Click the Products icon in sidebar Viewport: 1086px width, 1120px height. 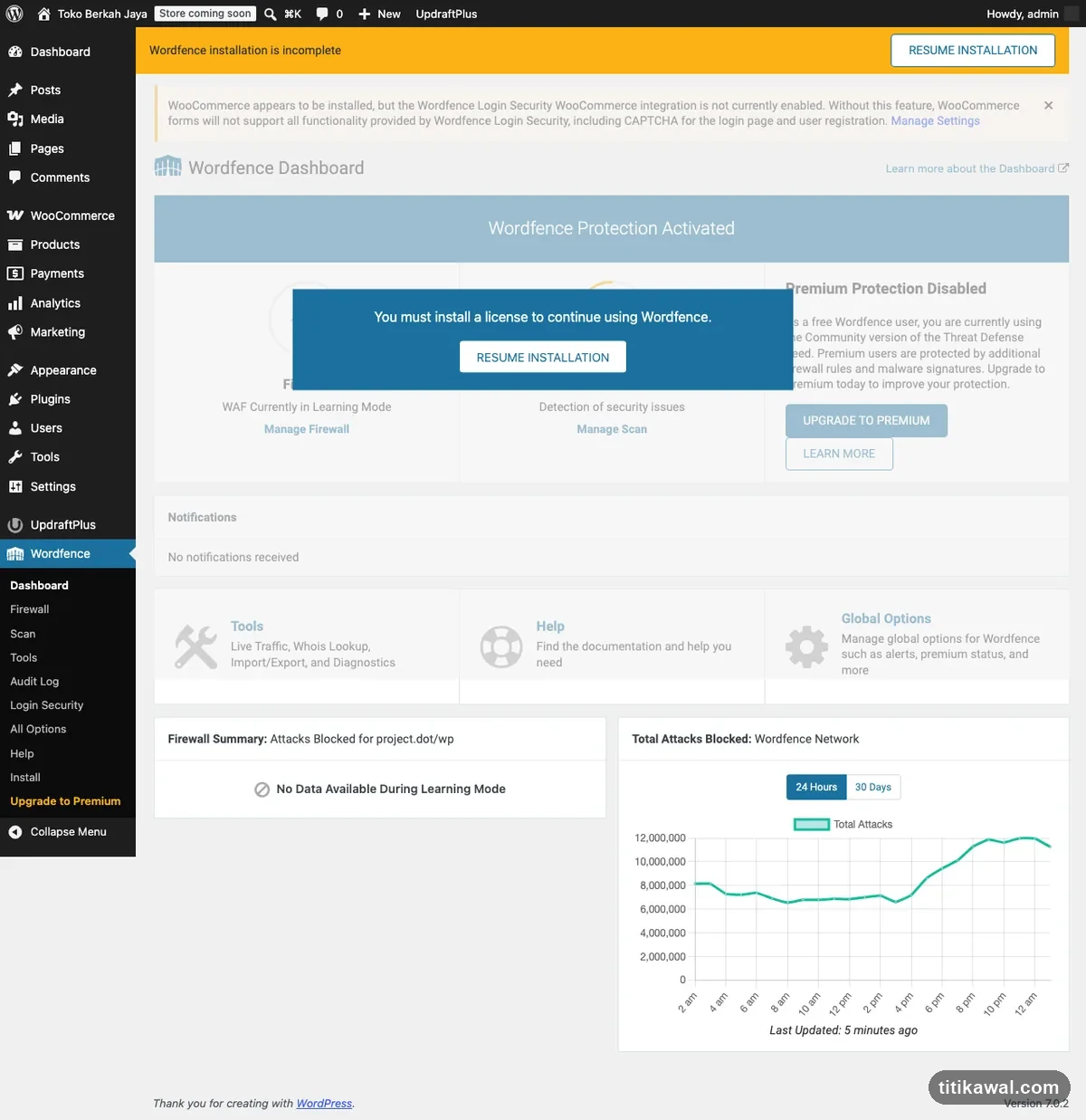(x=15, y=244)
